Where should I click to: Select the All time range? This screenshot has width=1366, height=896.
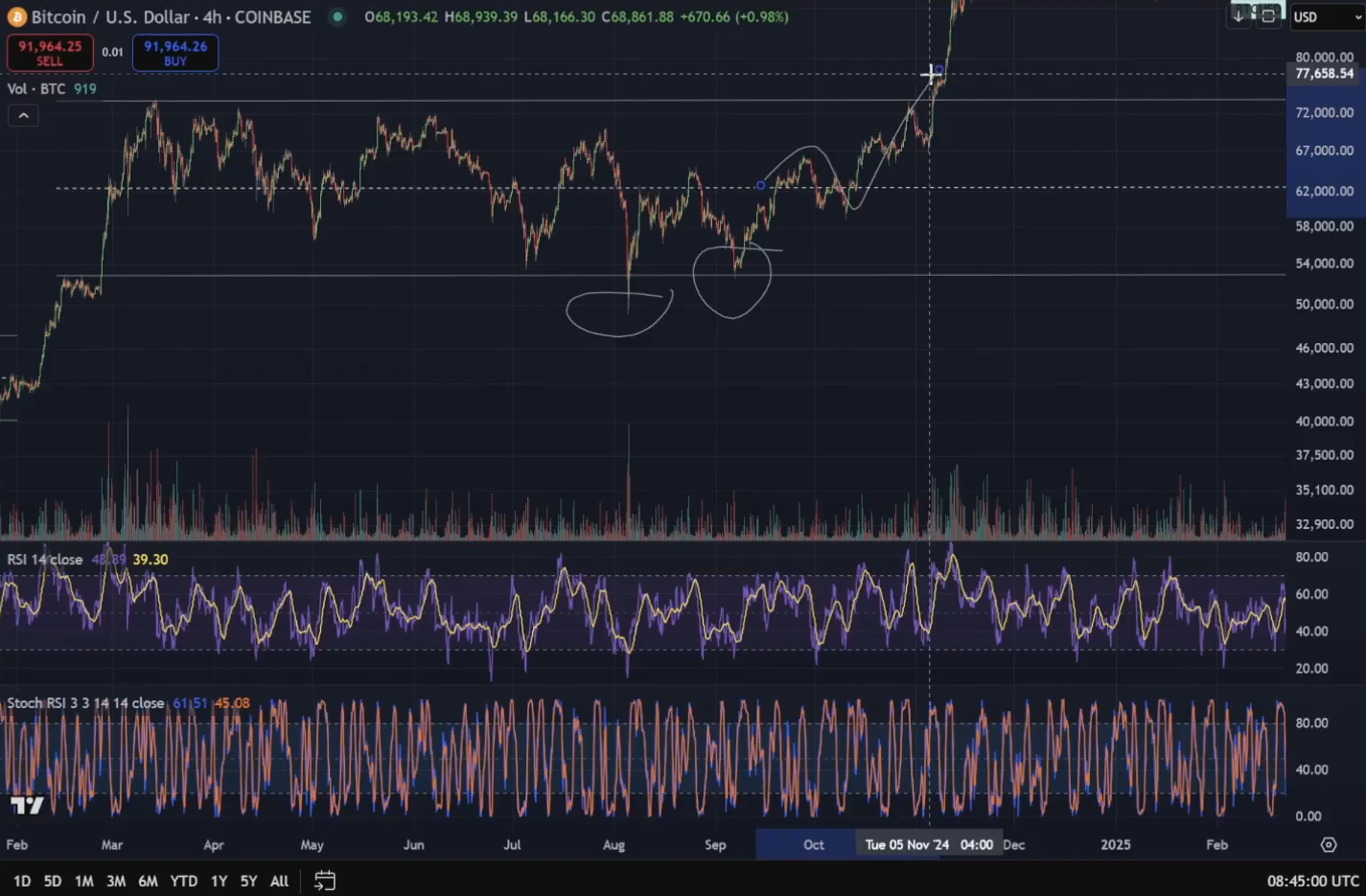tap(279, 881)
